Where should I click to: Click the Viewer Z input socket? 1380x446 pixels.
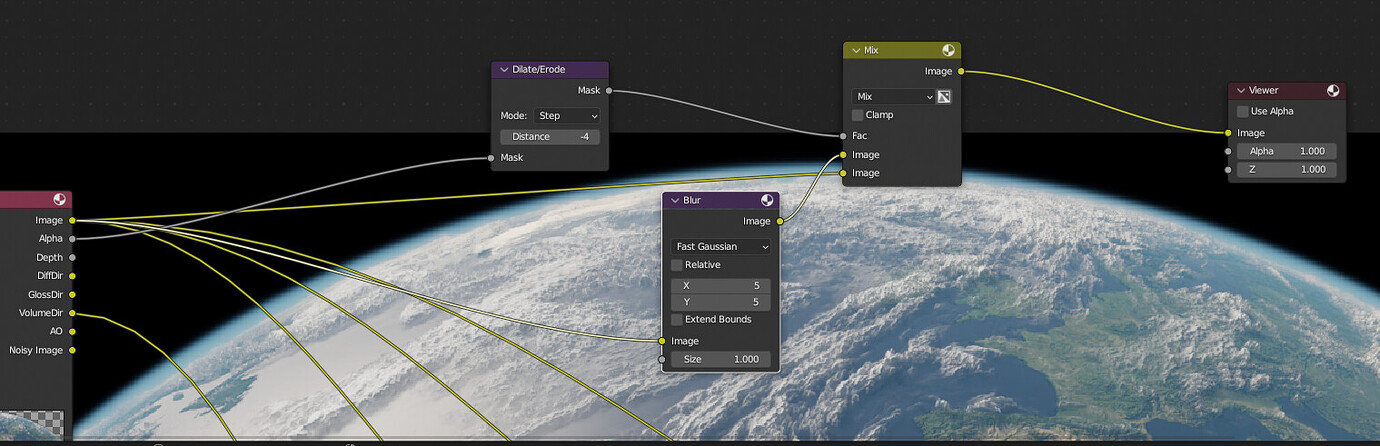(x=1228, y=169)
